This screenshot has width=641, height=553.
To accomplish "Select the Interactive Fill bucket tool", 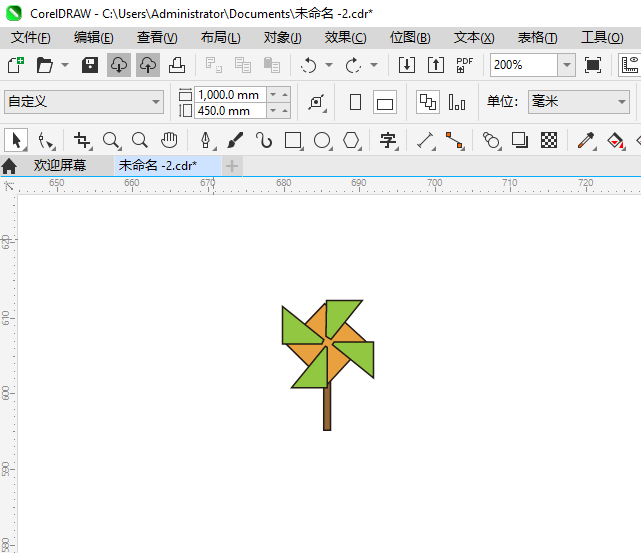I will pos(615,140).
